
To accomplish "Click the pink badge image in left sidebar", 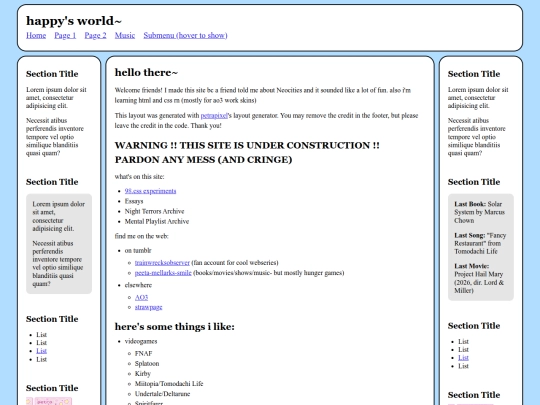I will tap(53, 402).
